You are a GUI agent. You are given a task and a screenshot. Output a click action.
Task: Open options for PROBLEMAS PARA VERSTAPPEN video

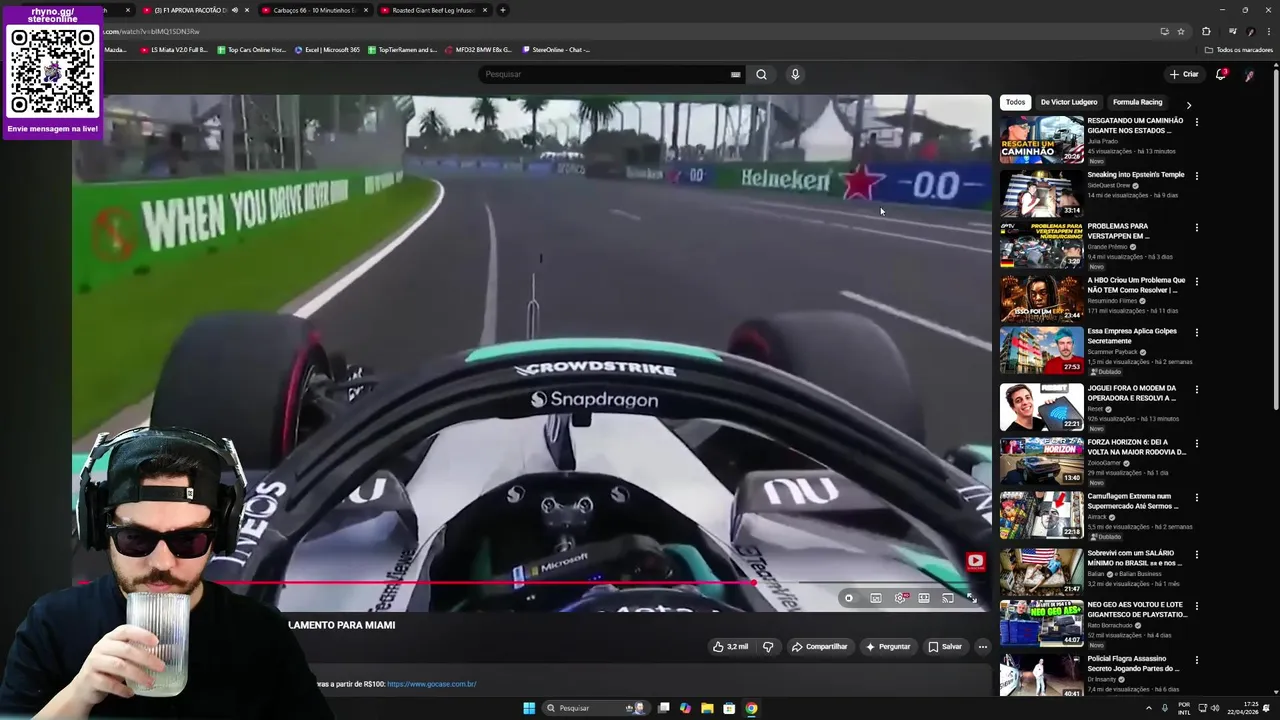[x=1196, y=228]
